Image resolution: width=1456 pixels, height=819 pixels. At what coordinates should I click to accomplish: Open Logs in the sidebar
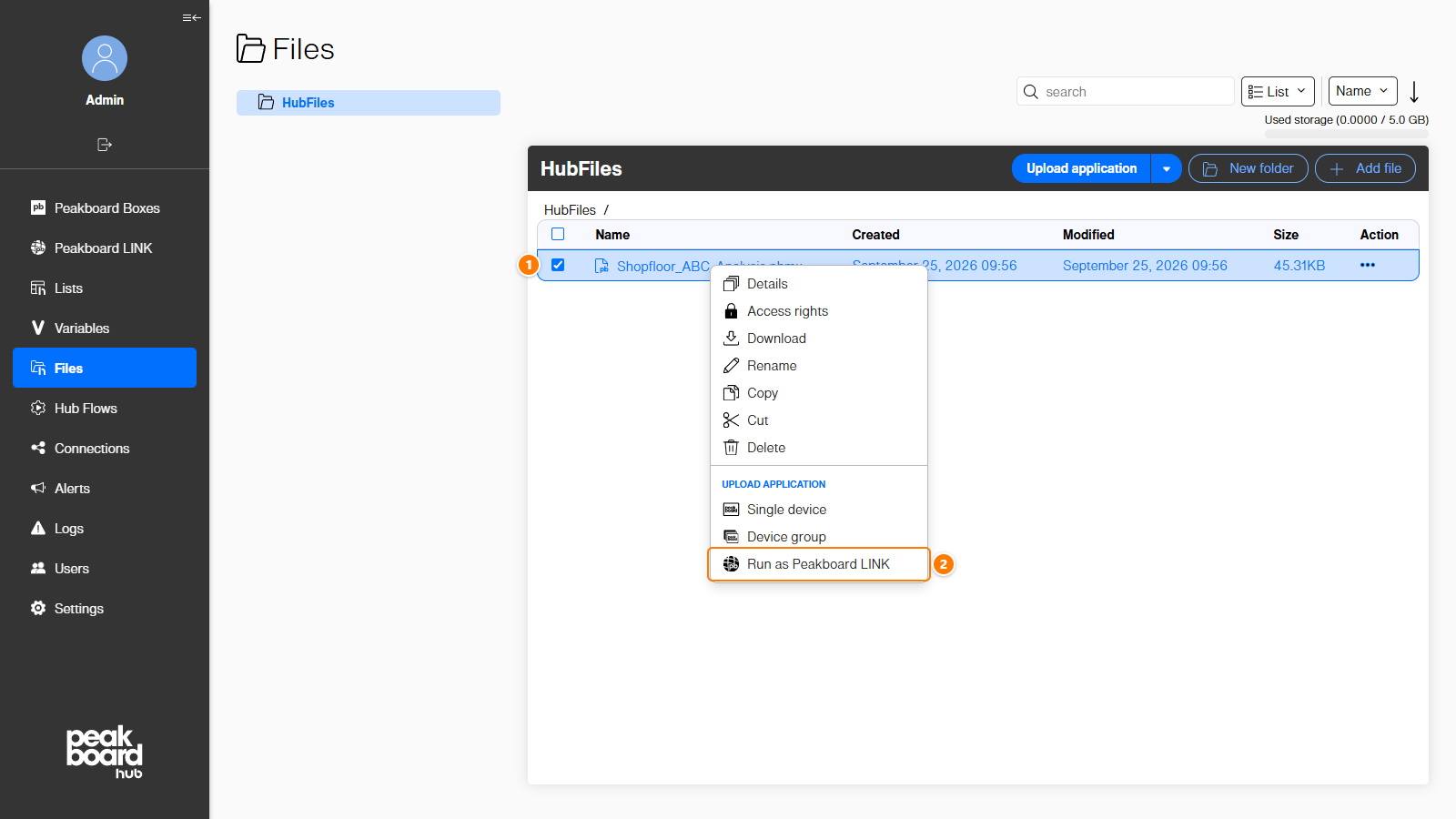pos(105,529)
